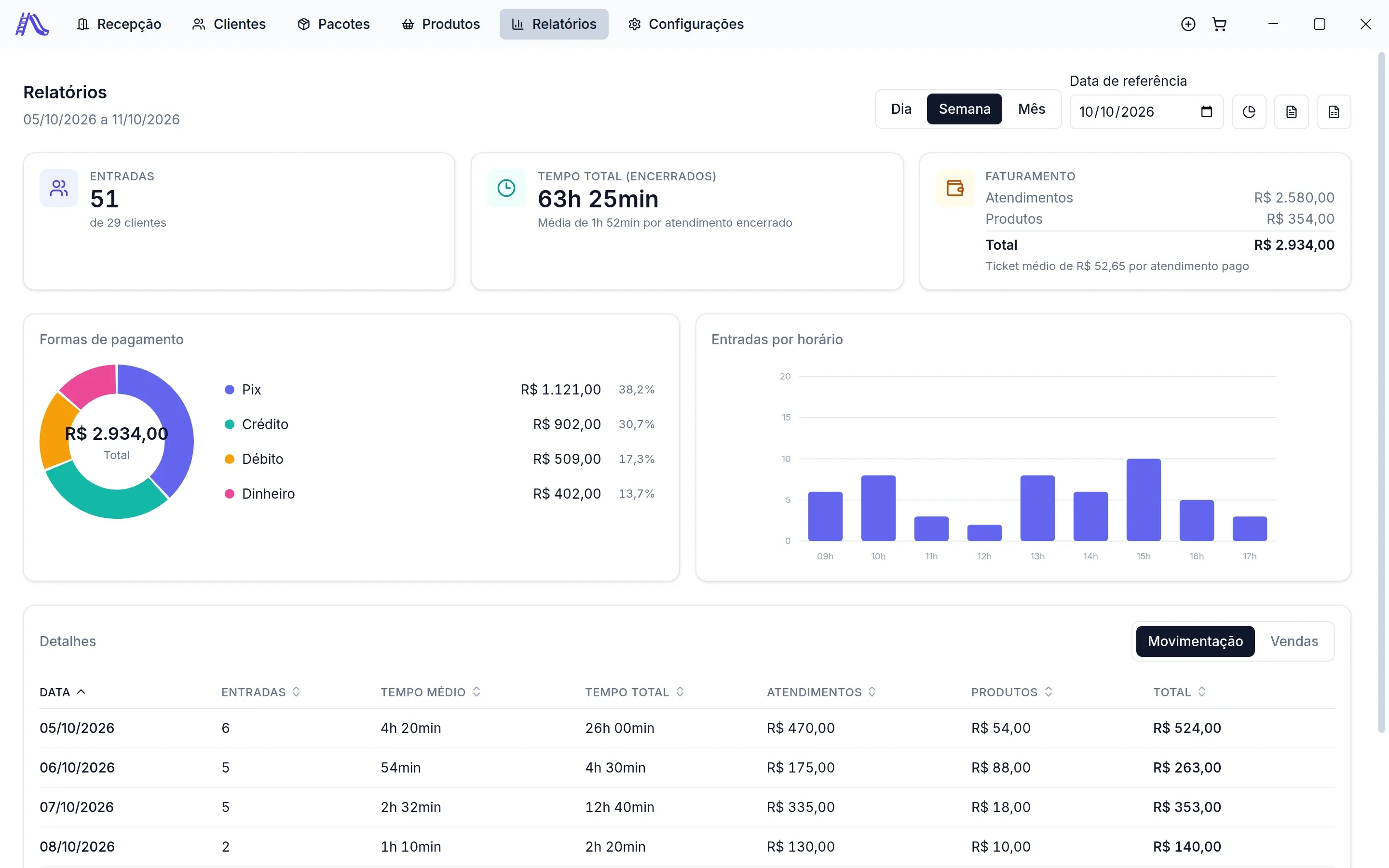
Task: Click the spreadsheet file export icon
Action: [1334, 112]
